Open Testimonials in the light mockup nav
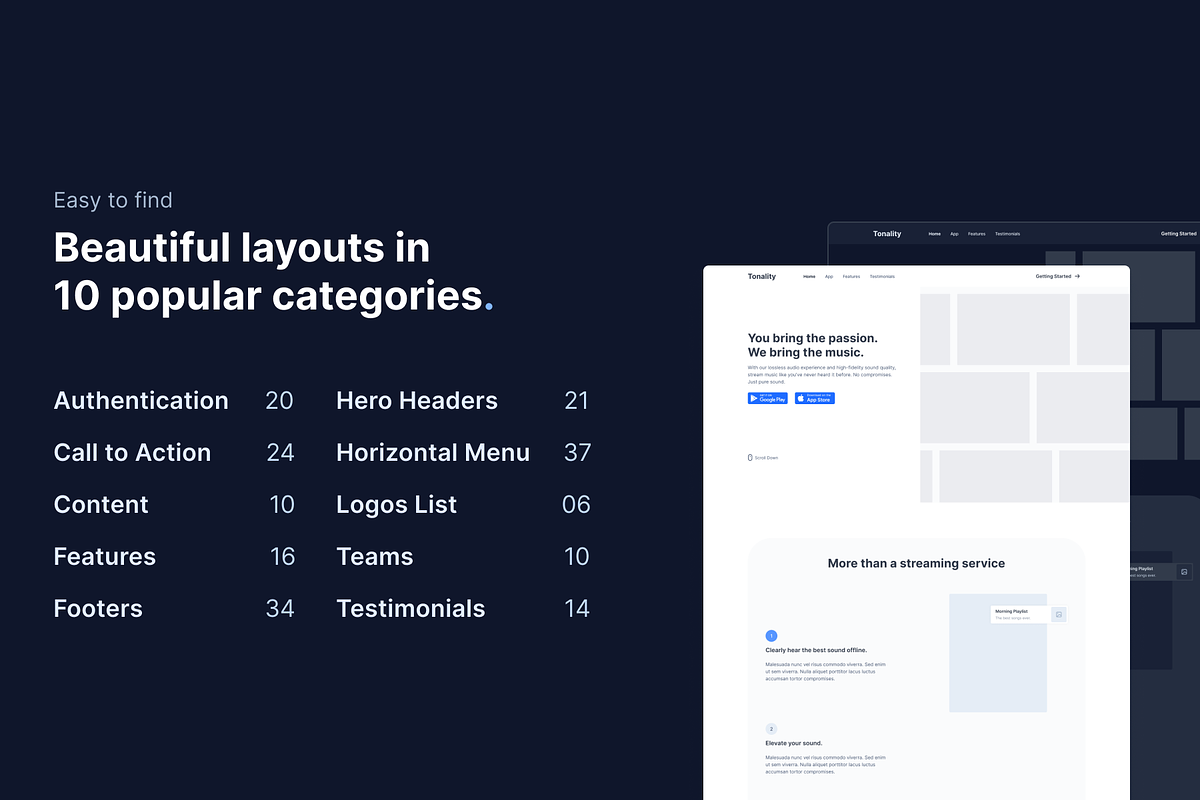This screenshot has height=800, width=1200. pos(882,276)
